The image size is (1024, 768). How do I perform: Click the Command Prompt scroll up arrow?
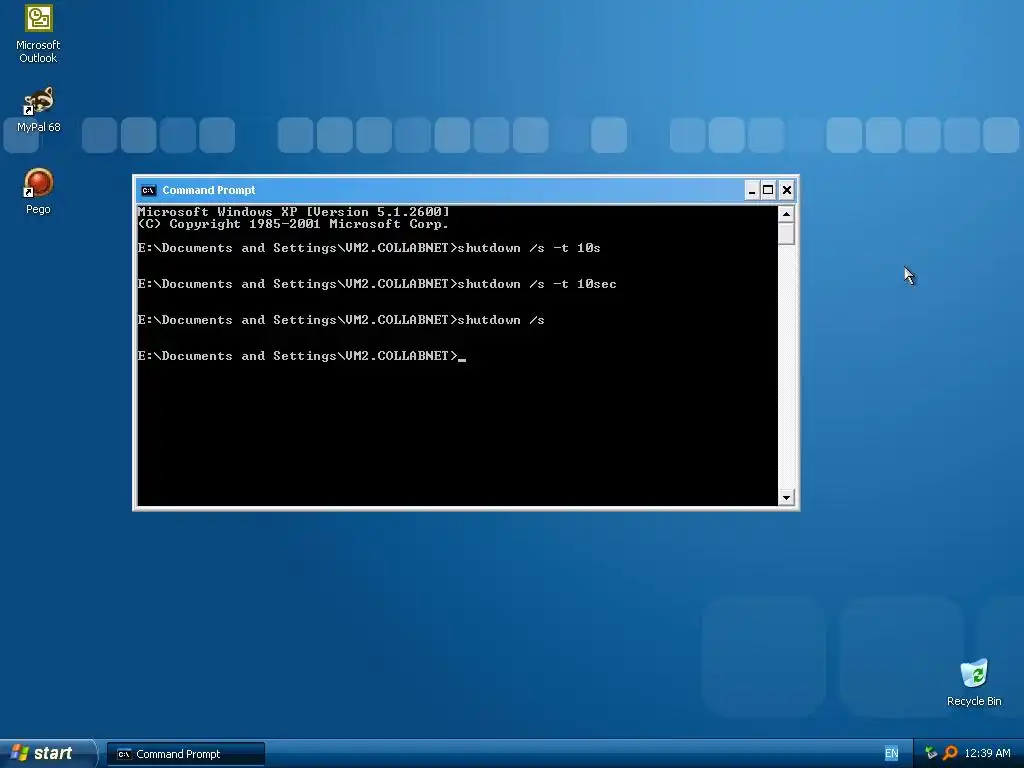pos(786,214)
